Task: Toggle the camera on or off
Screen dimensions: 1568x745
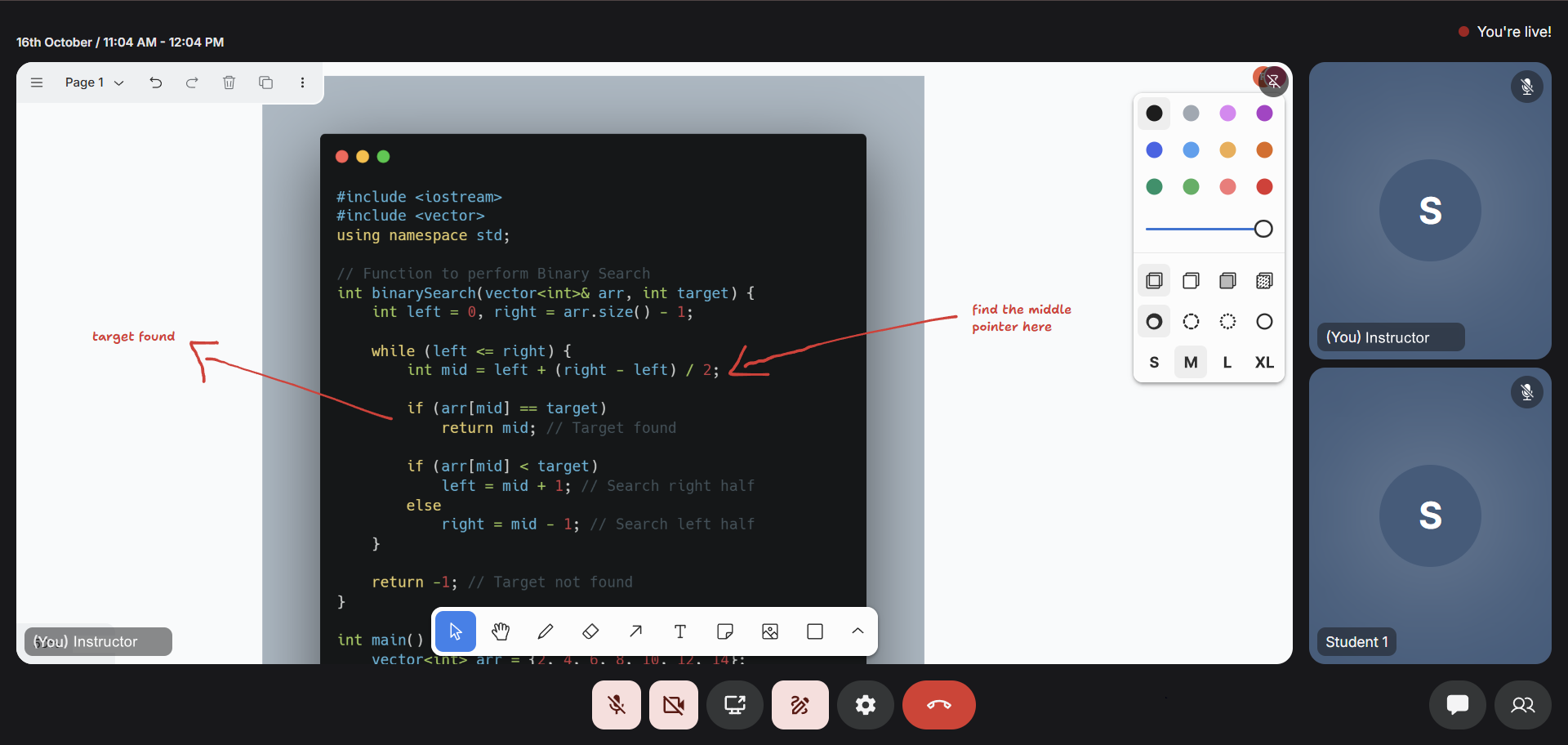Action: point(674,705)
